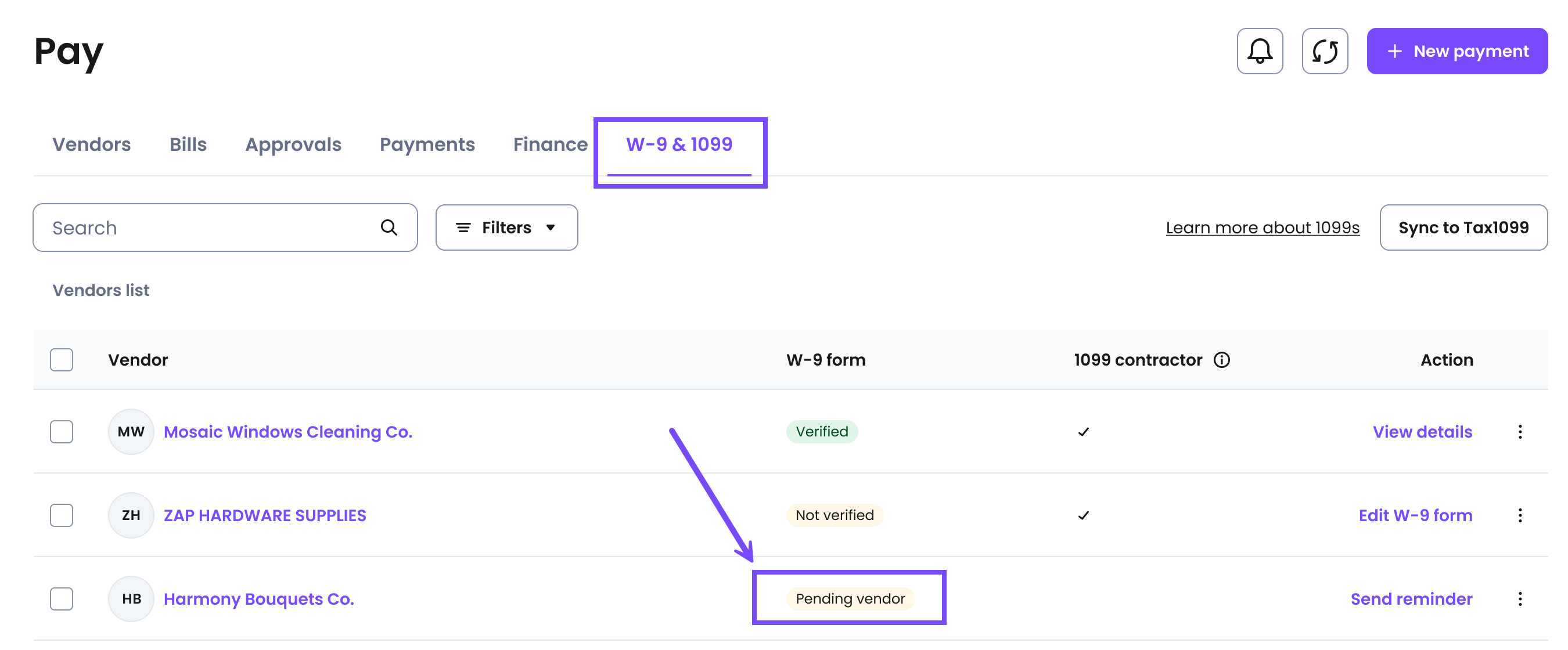Select the Harmony Bouquets Co. checkbox

point(62,598)
